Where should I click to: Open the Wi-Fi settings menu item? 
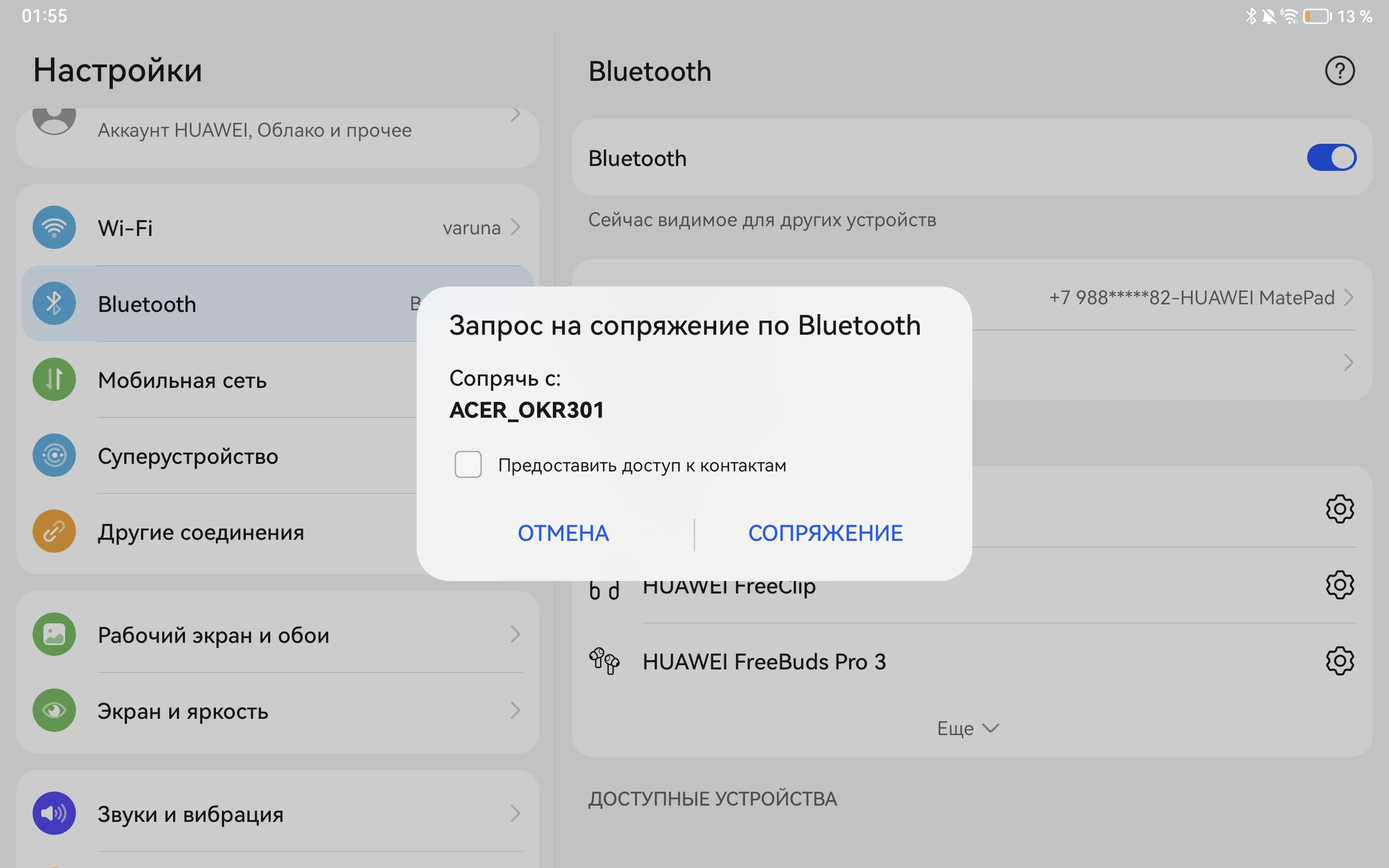tap(278, 227)
